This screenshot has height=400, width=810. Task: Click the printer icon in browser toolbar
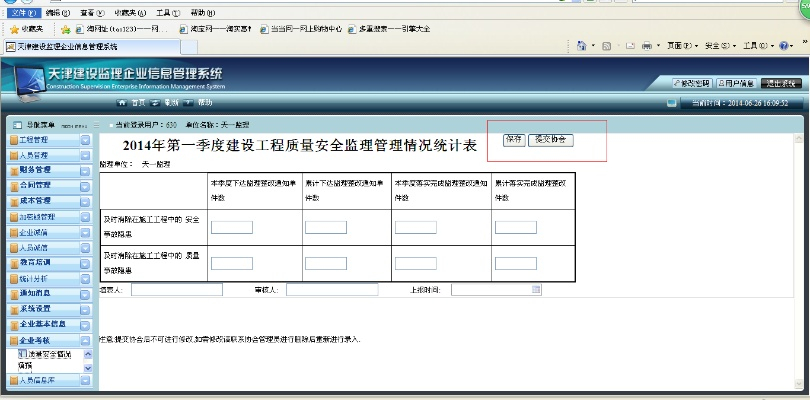click(x=648, y=46)
